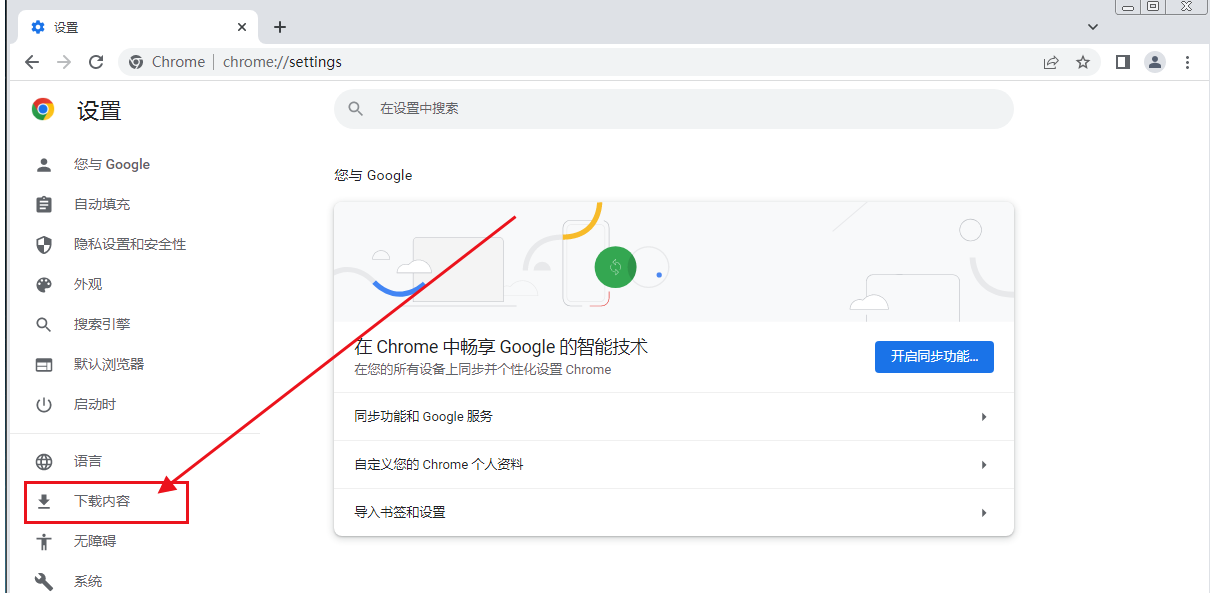Click the shield icon for 隐私设置和安全性
This screenshot has height=593, width=1210.
pos(43,244)
